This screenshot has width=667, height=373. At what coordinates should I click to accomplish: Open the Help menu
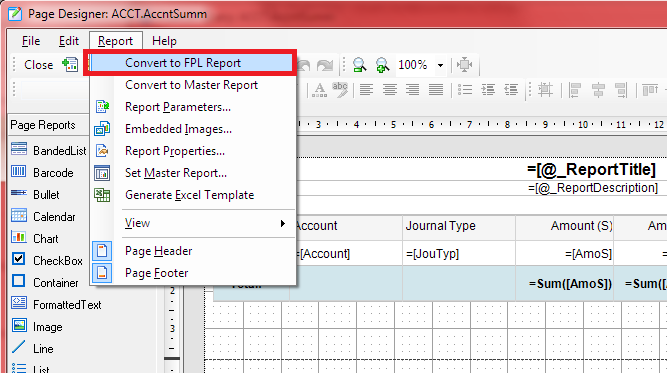[x=164, y=41]
